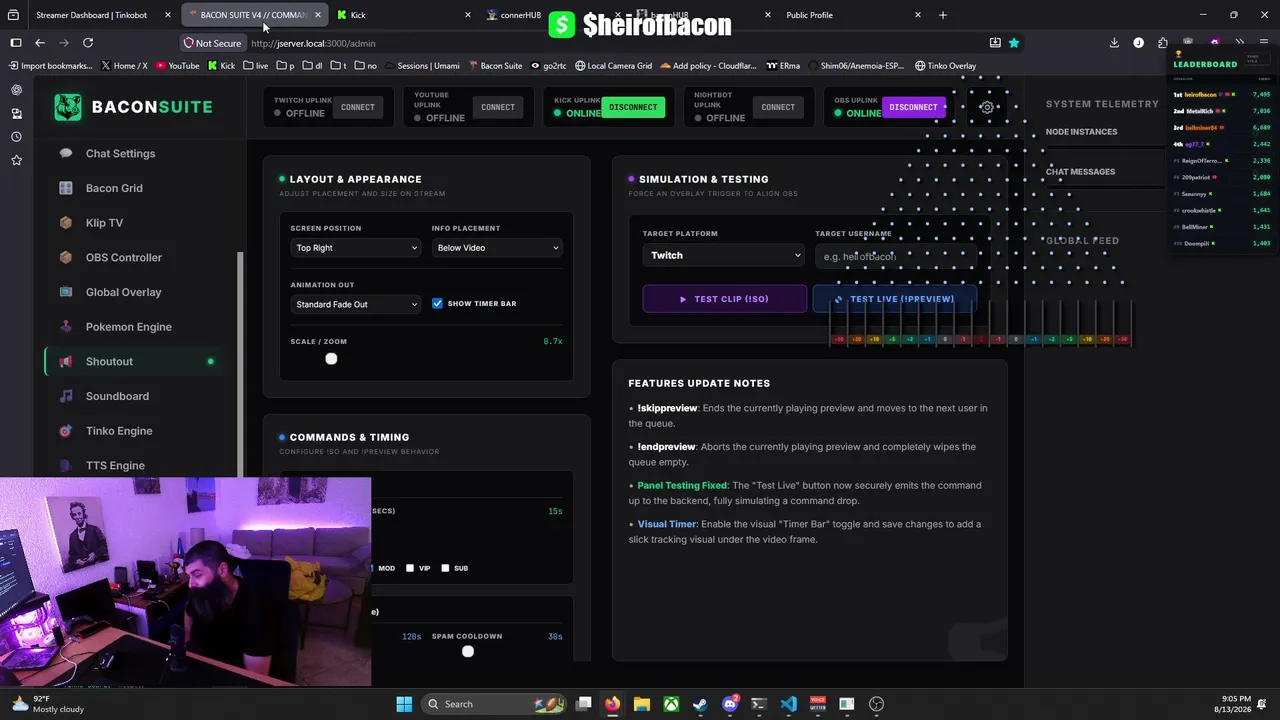The width and height of the screenshot is (1280, 720).
Task: Click the Bacon Suite logo icon
Action: (68, 107)
